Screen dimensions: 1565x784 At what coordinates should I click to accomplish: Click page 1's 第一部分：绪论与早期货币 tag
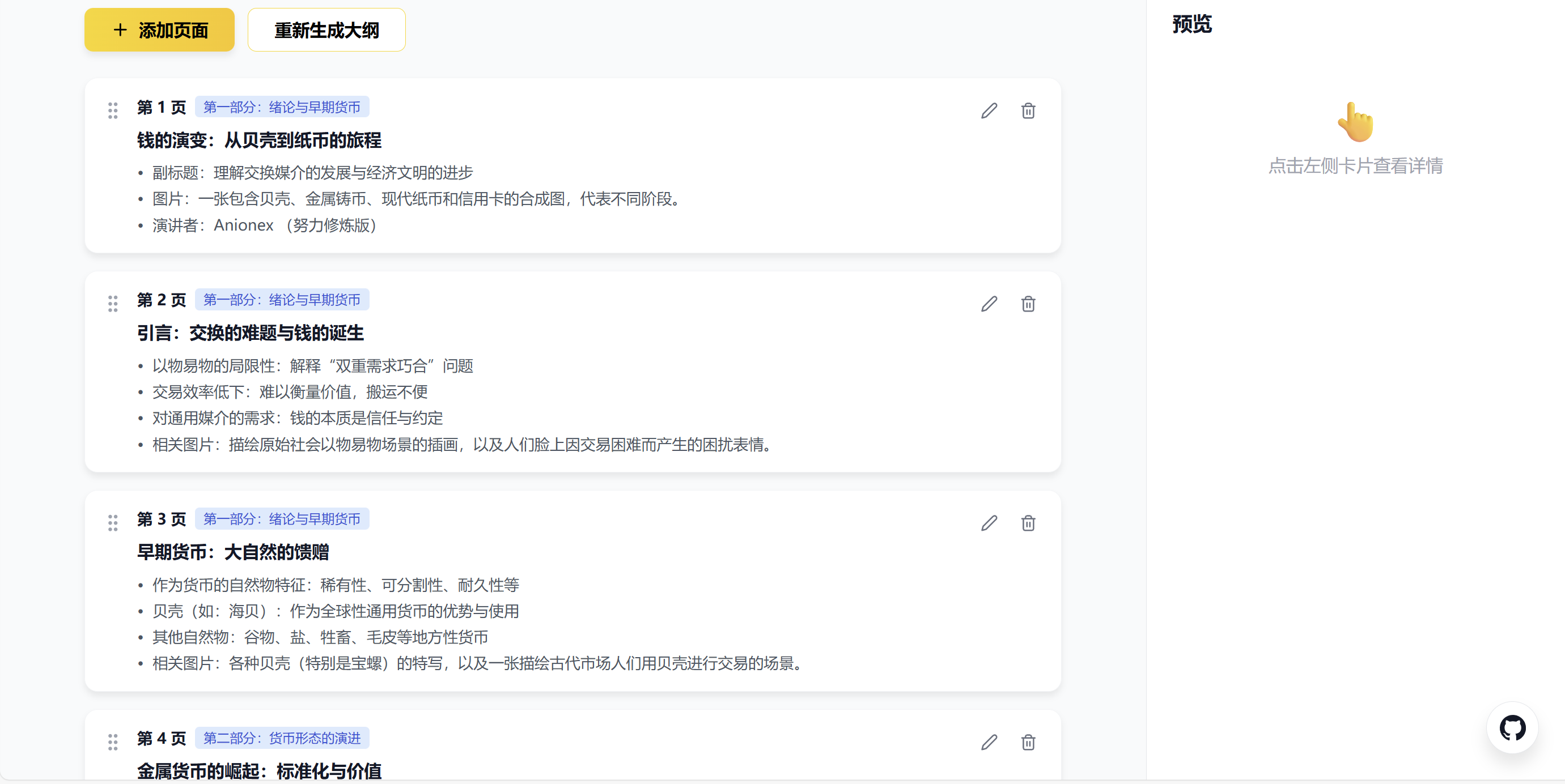282,107
